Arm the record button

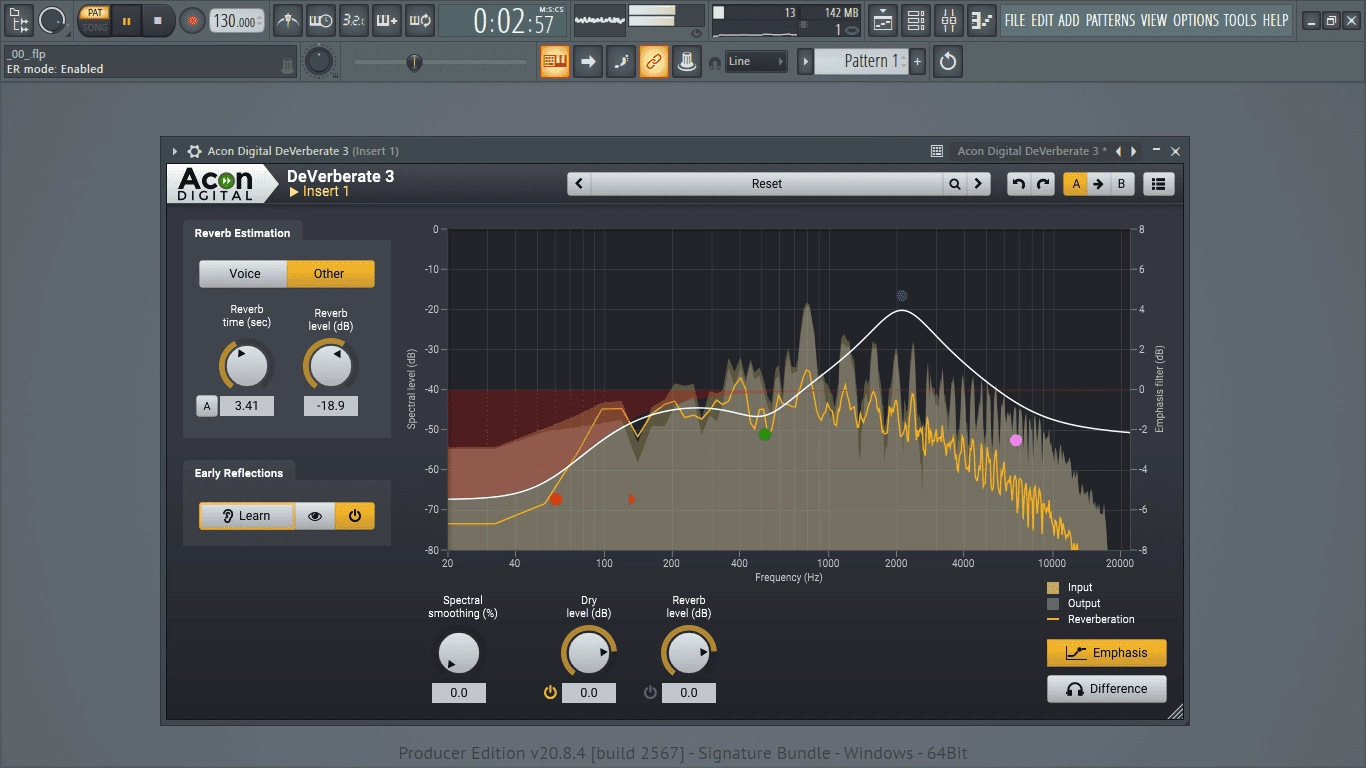click(x=191, y=20)
